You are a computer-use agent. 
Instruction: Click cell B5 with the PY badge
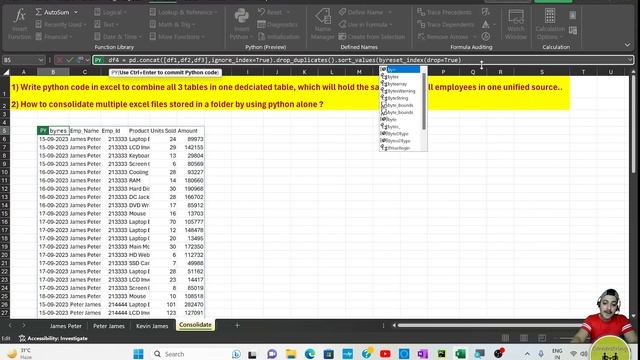click(x=53, y=131)
